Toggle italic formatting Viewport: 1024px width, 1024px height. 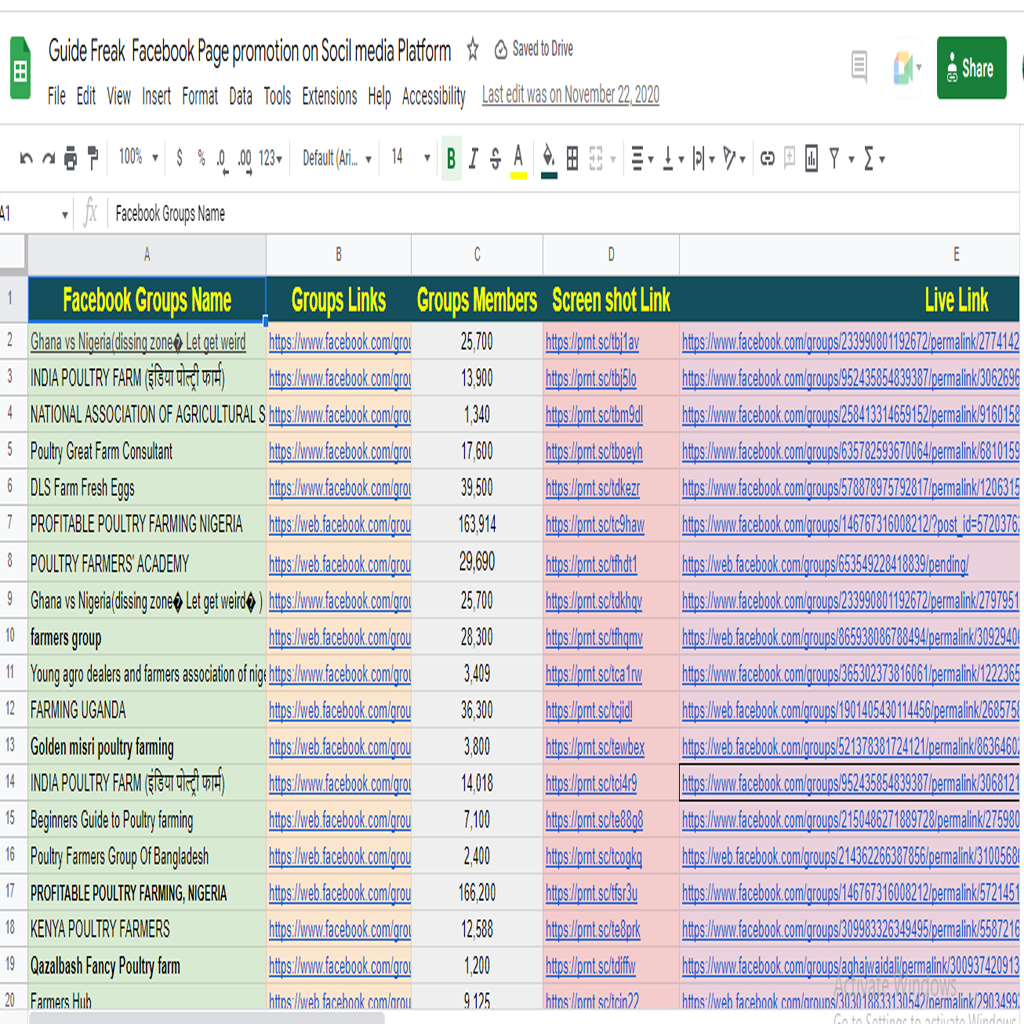pyautogui.click(x=473, y=158)
